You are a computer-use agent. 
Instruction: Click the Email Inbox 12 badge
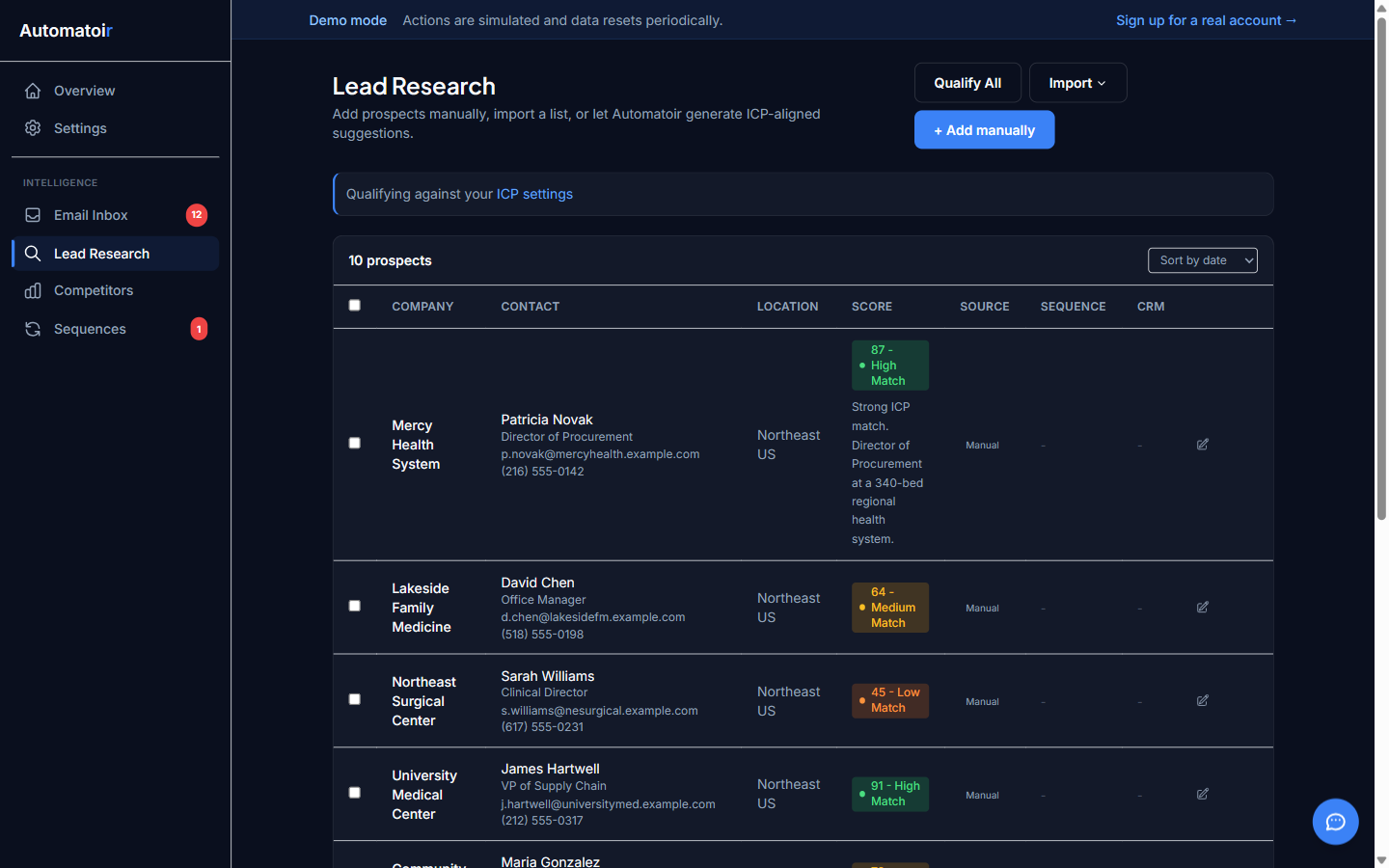(197, 215)
